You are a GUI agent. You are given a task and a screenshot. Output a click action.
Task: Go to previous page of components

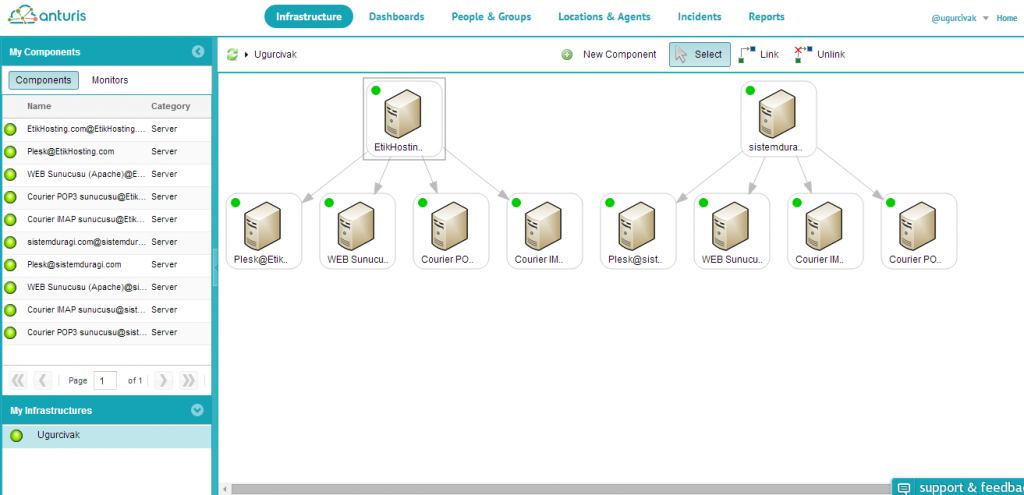[42, 380]
